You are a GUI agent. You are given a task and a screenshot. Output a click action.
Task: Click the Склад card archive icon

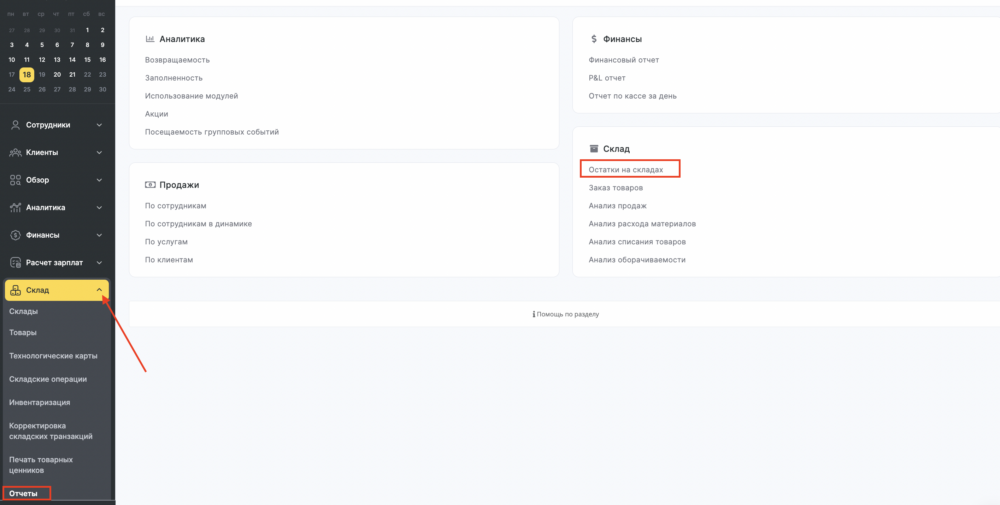[594, 149]
